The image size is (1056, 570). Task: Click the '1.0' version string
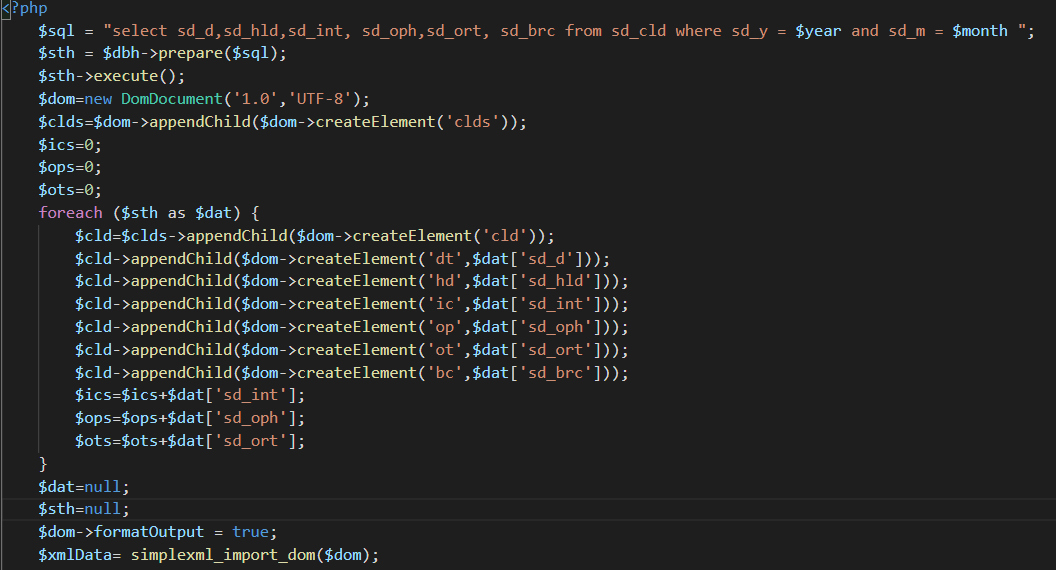click(255, 99)
